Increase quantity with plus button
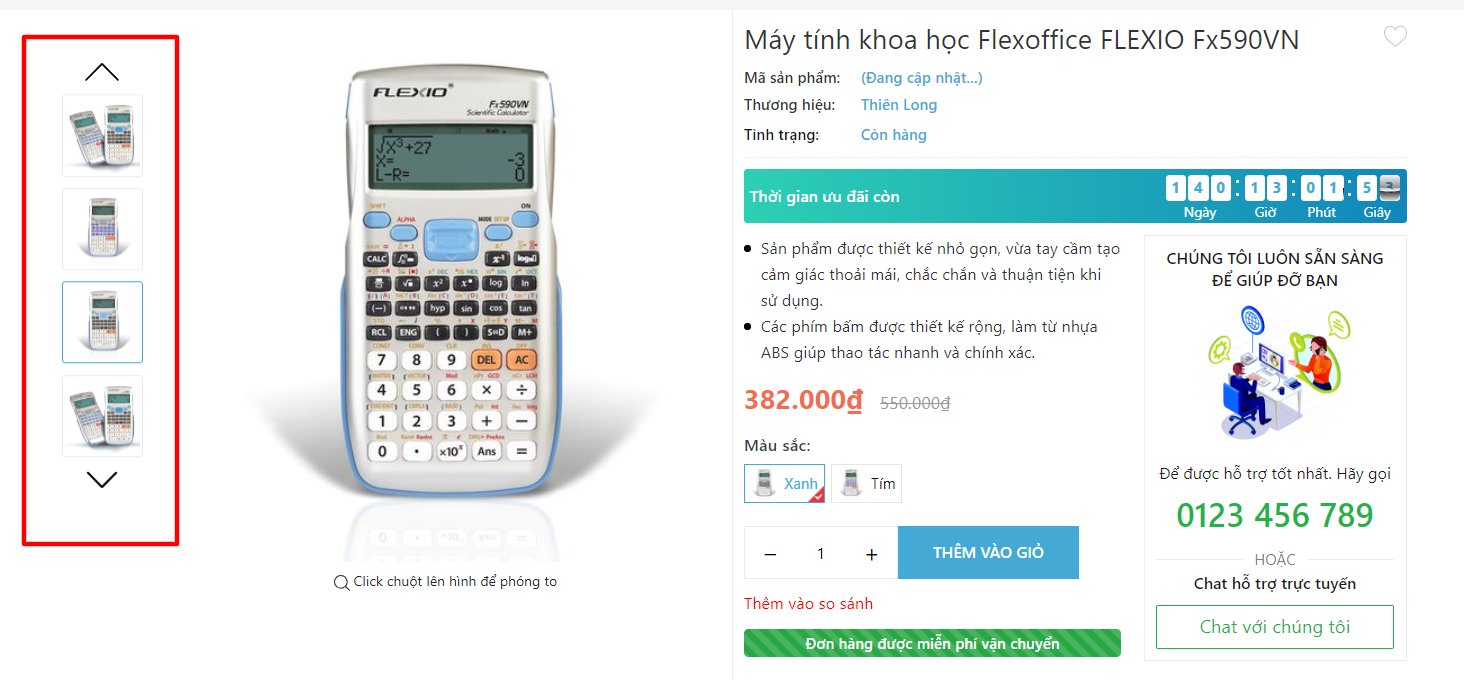 click(x=871, y=553)
